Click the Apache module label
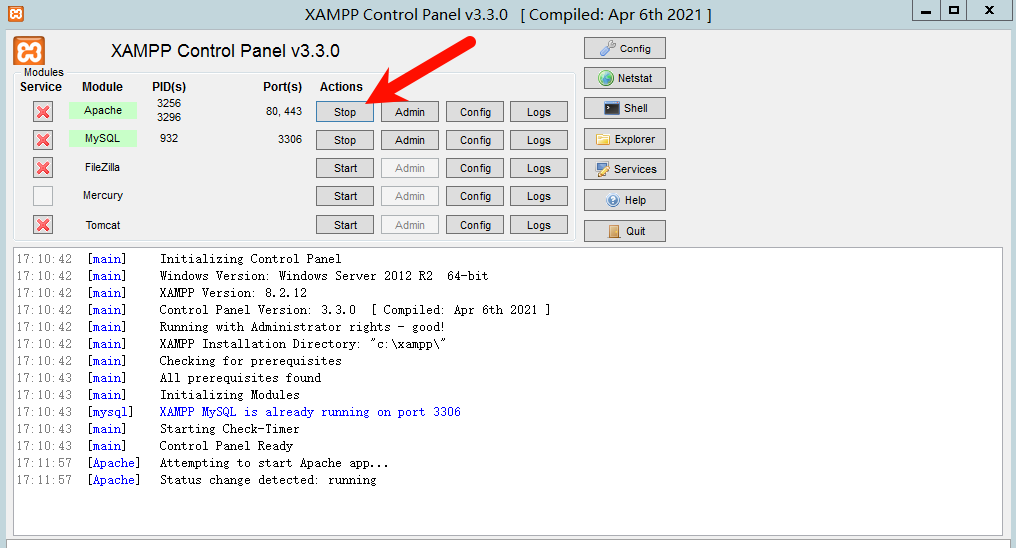Screen dimensions: 1016x548 [103, 110]
